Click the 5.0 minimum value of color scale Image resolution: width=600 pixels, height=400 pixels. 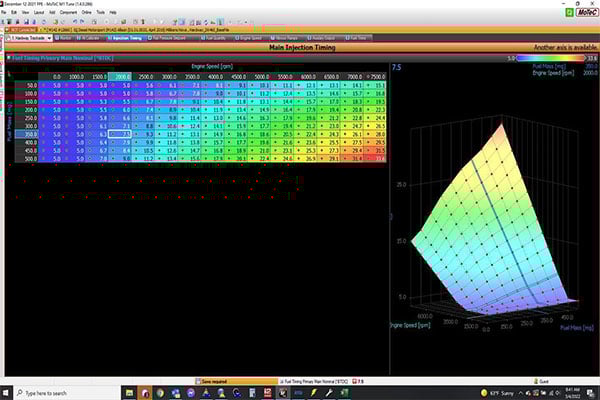(x=511, y=58)
